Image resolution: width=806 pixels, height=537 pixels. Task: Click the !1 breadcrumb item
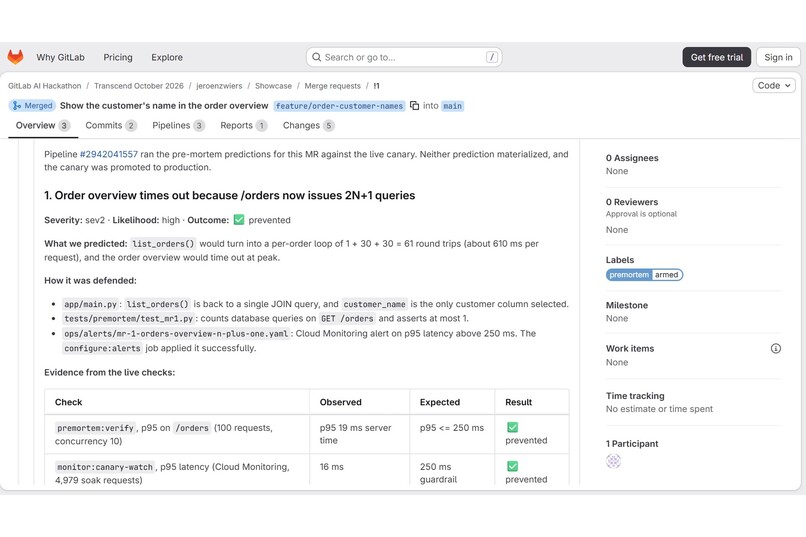tap(376, 86)
